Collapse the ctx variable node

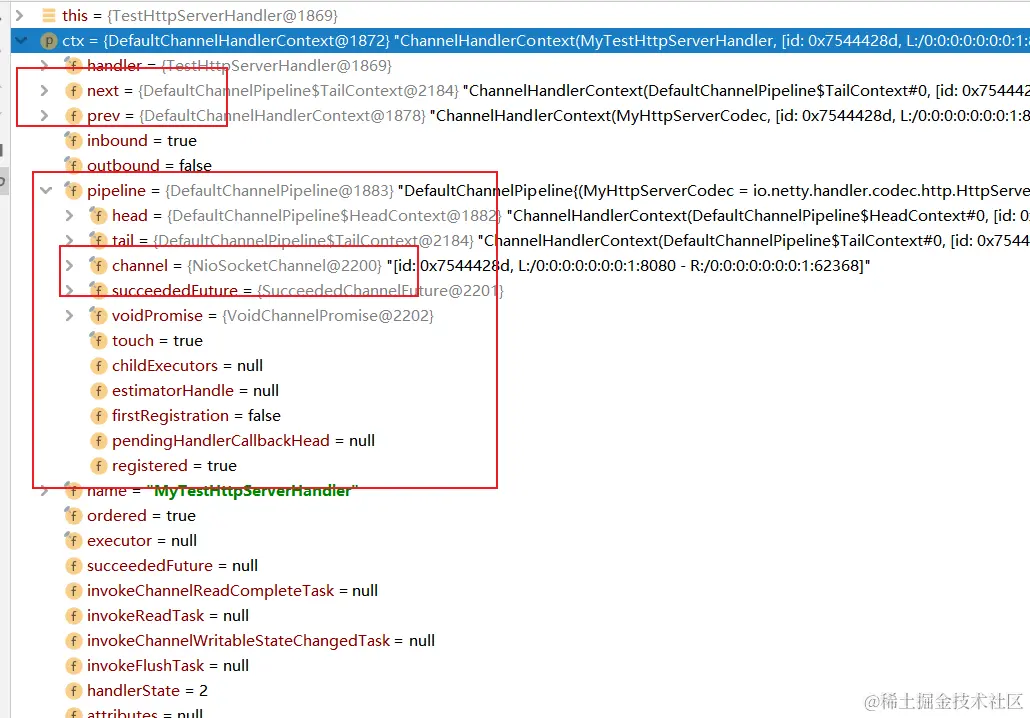[x=21, y=41]
